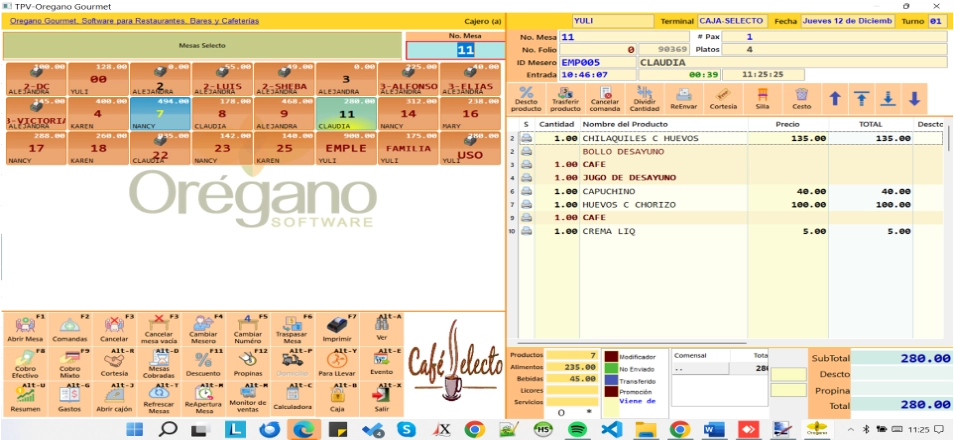Click the Ver binoculars icon
Image resolution: width=954 pixels, height=440 pixels.
pyautogui.click(x=381, y=329)
